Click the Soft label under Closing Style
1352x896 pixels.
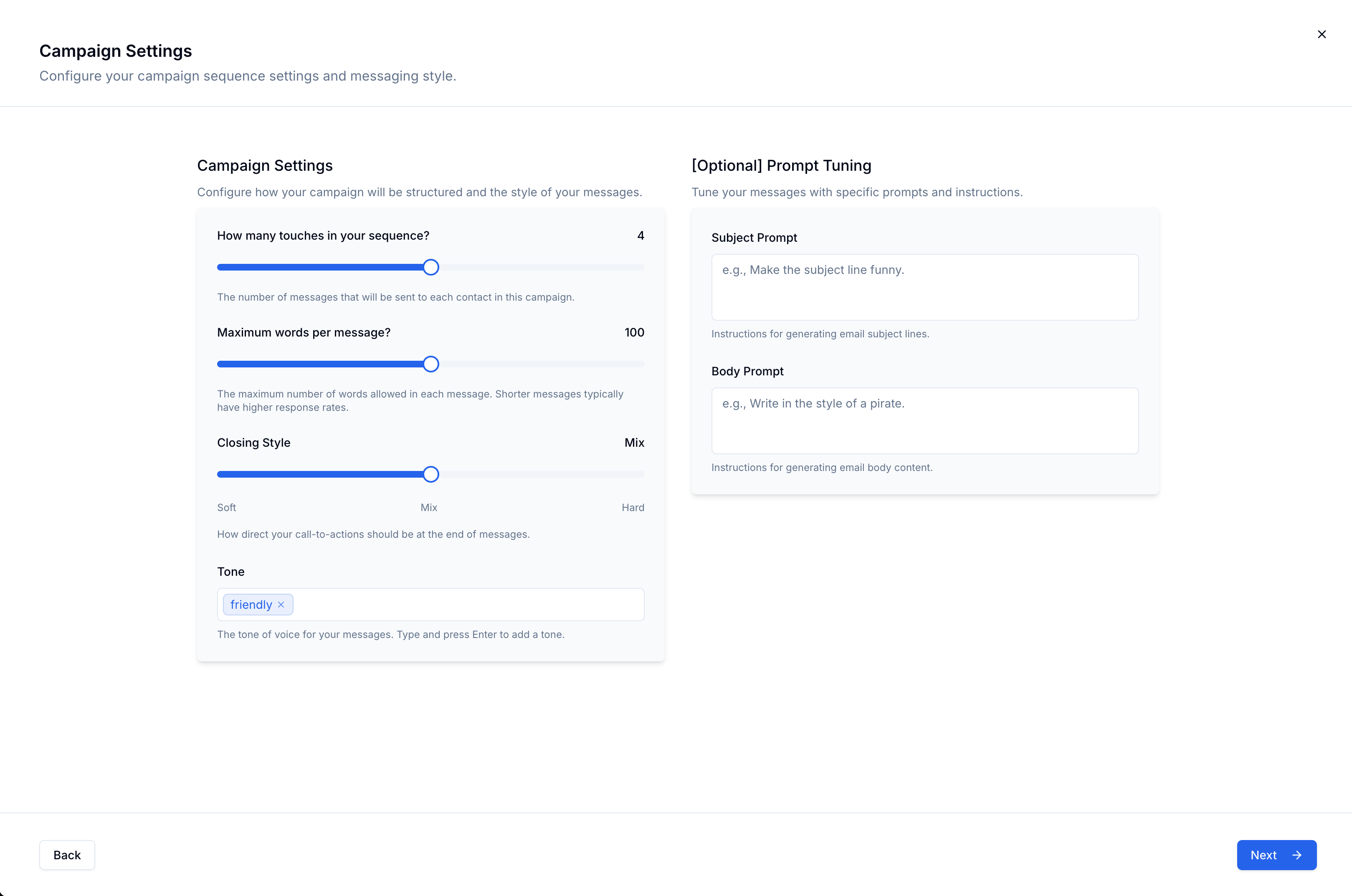click(x=226, y=507)
